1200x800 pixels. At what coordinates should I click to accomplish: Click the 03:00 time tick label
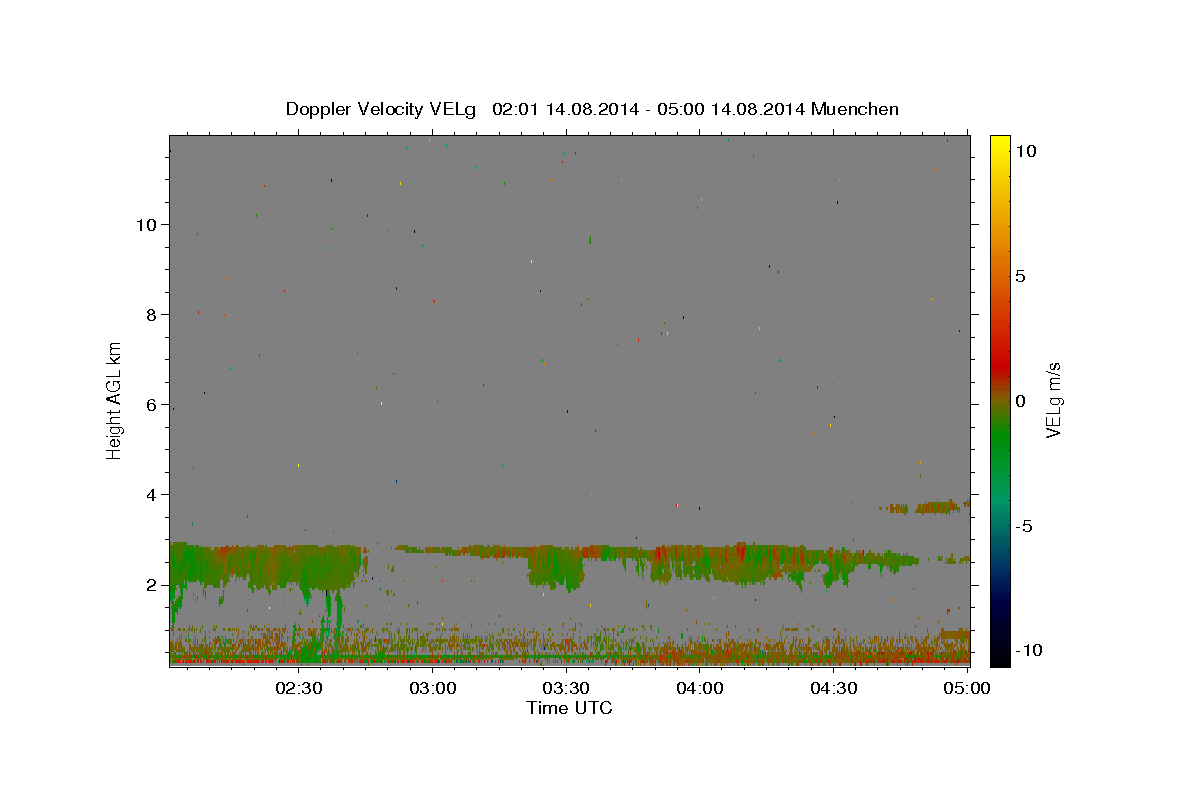tap(434, 688)
